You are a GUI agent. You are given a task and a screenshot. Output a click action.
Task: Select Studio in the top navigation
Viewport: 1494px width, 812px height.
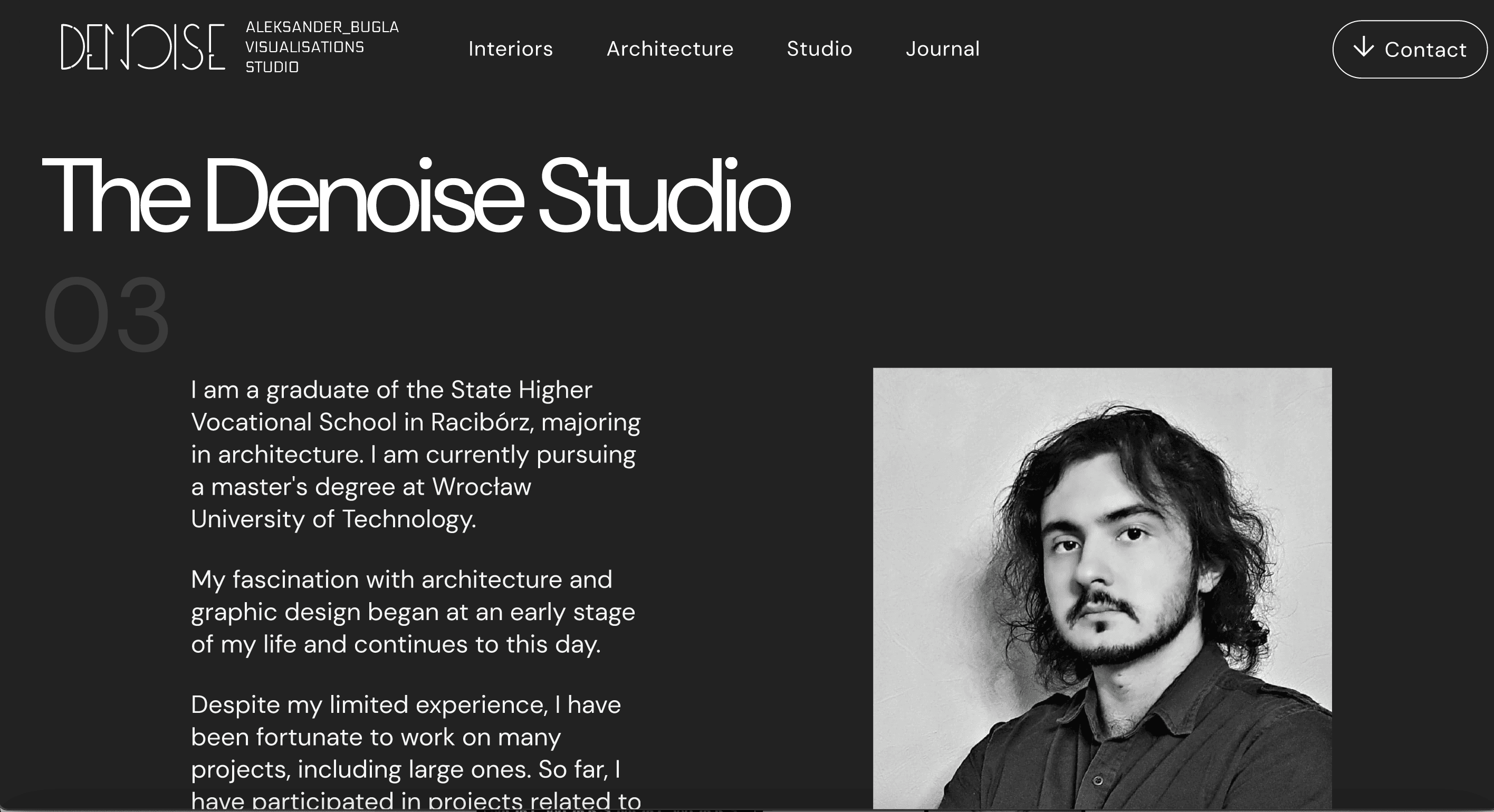click(819, 49)
